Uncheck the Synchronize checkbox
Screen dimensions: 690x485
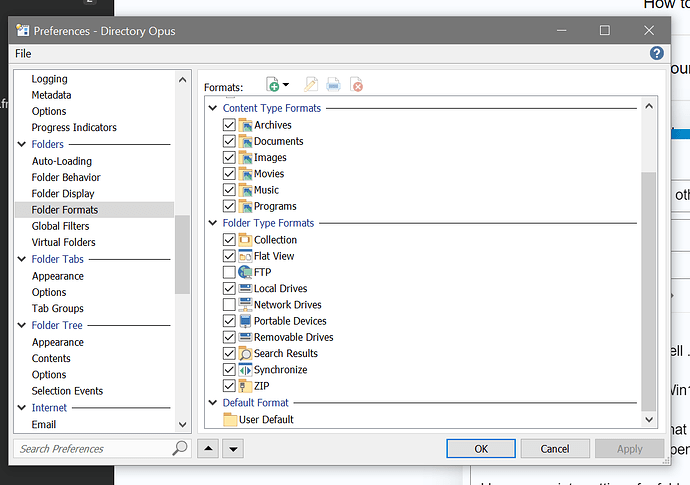tap(229, 370)
